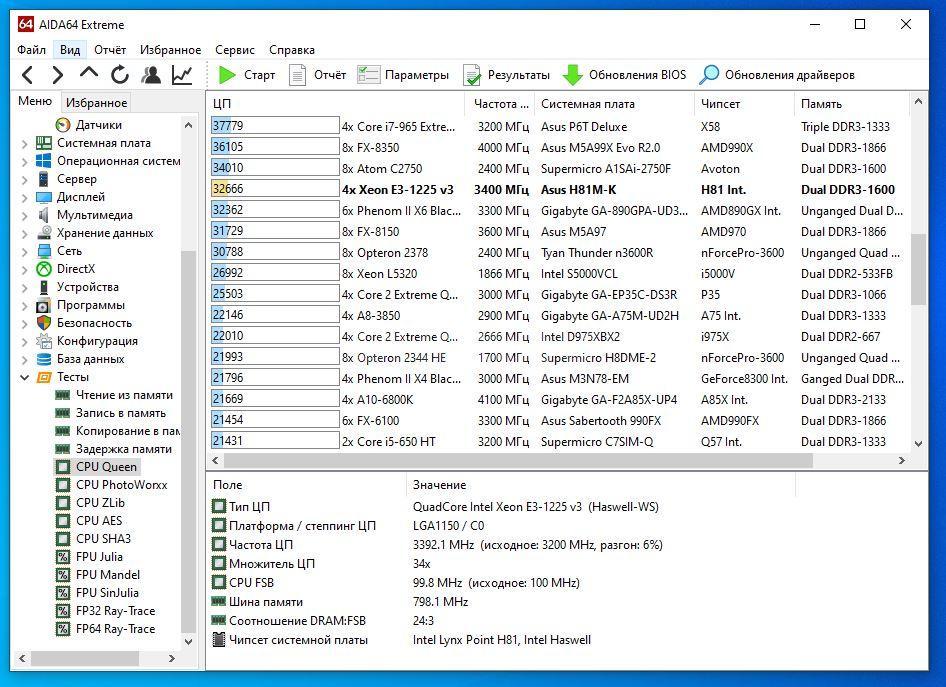The image size is (946, 687).
Task: Select the CPU PhotoWorxx test item
Action: tap(121, 485)
